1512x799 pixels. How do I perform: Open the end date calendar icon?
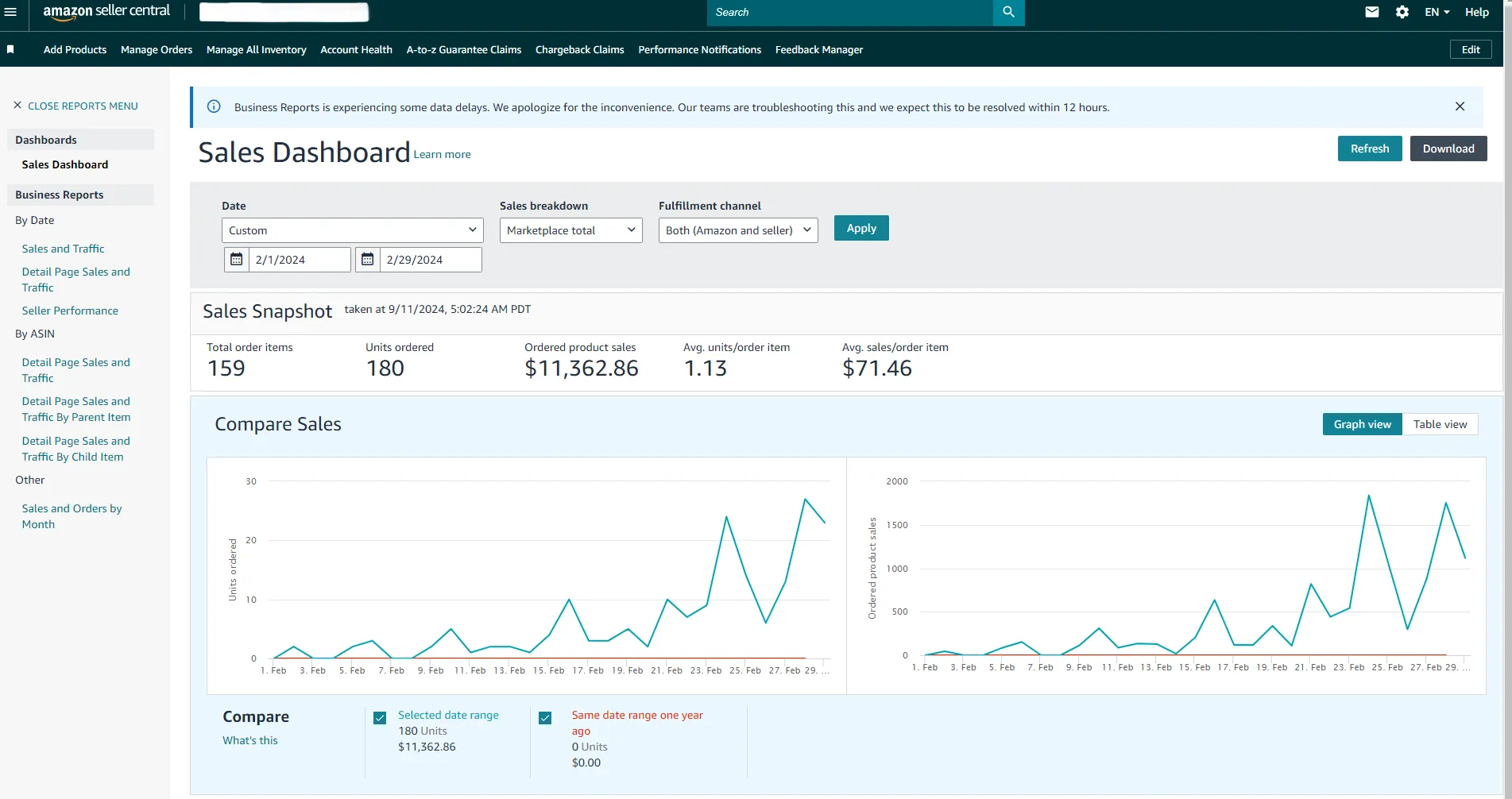pyautogui.click(x=367, y=260)
